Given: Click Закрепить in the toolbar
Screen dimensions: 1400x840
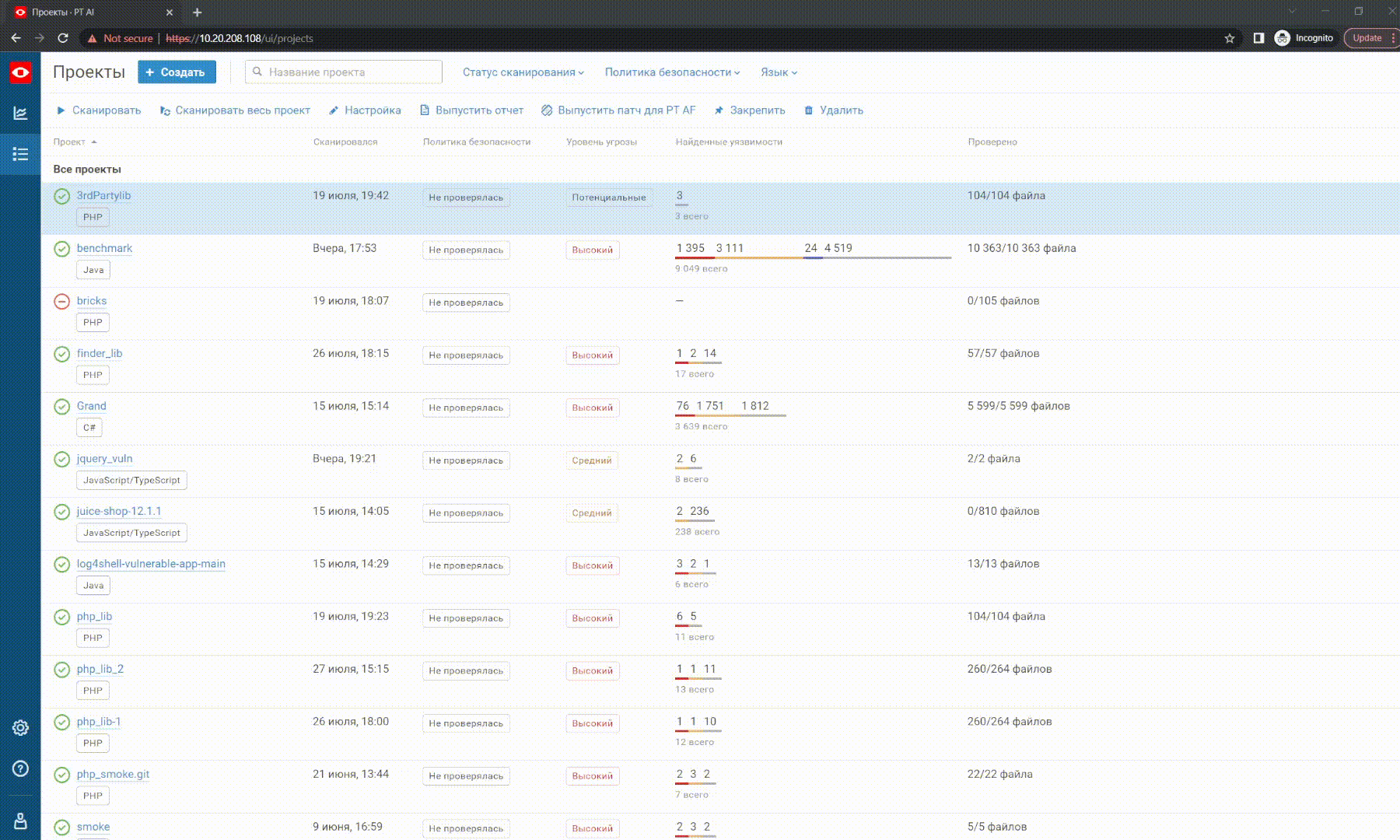Looking at the screenshot, I should tap(750, 110).
